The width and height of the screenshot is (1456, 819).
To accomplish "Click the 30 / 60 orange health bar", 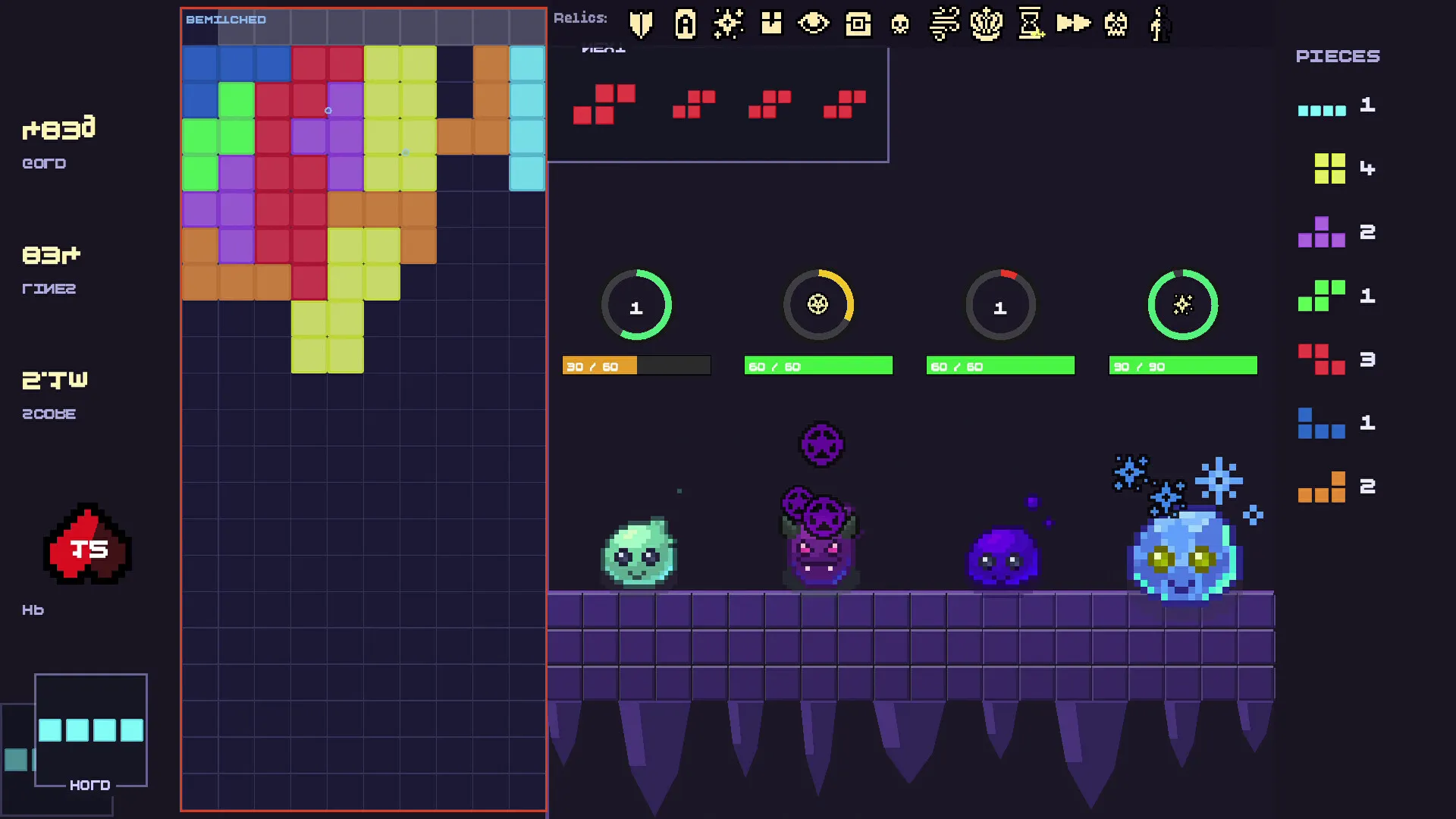I will pyautogui.click(x=636, y=366).
